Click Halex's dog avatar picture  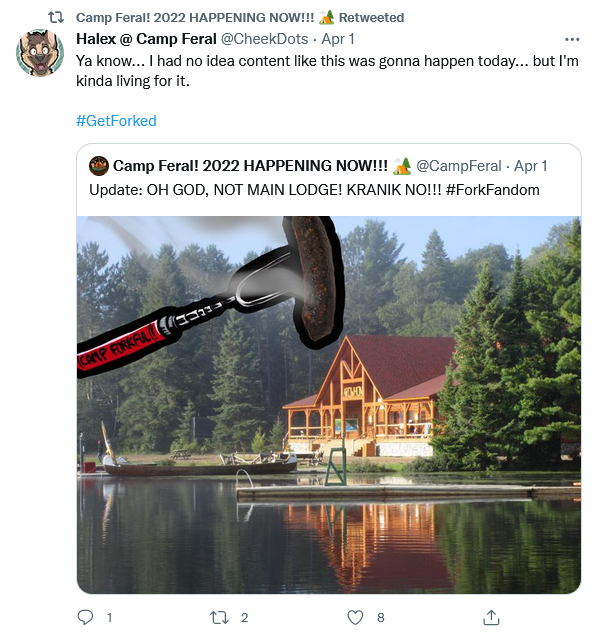40,52
